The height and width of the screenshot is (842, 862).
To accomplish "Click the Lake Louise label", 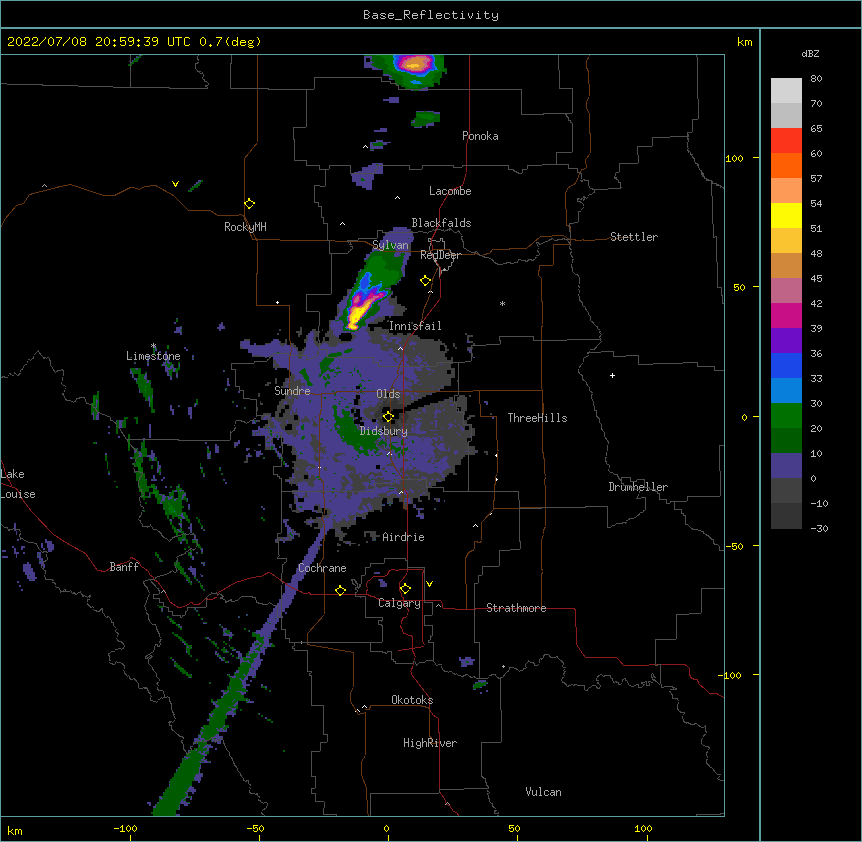I will coord(18,484).
